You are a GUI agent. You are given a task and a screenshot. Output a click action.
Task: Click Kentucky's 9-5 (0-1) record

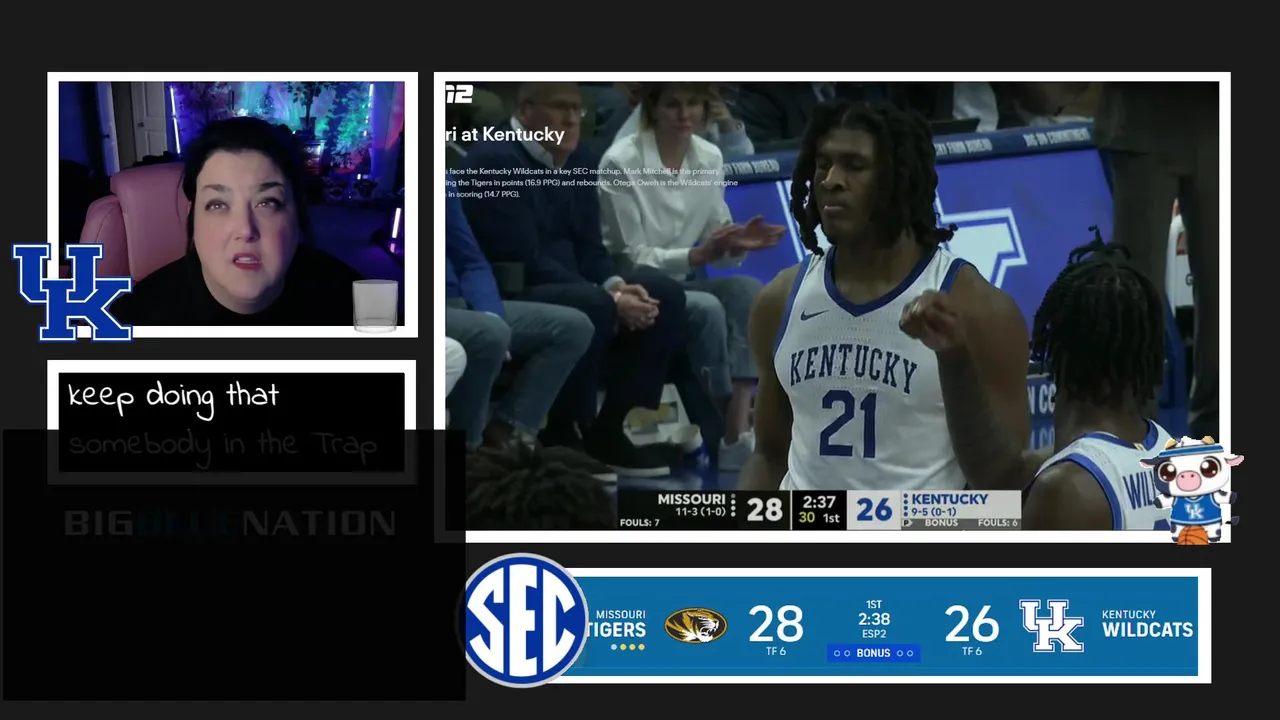point(936,511)
